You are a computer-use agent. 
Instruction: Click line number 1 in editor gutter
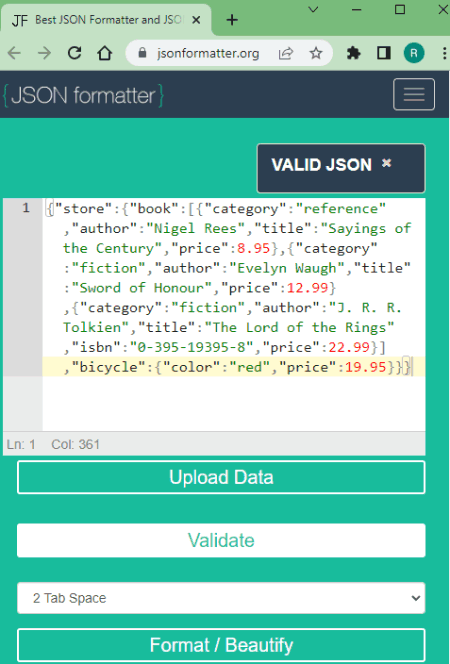pyautogui.click(x=26, y=208)
